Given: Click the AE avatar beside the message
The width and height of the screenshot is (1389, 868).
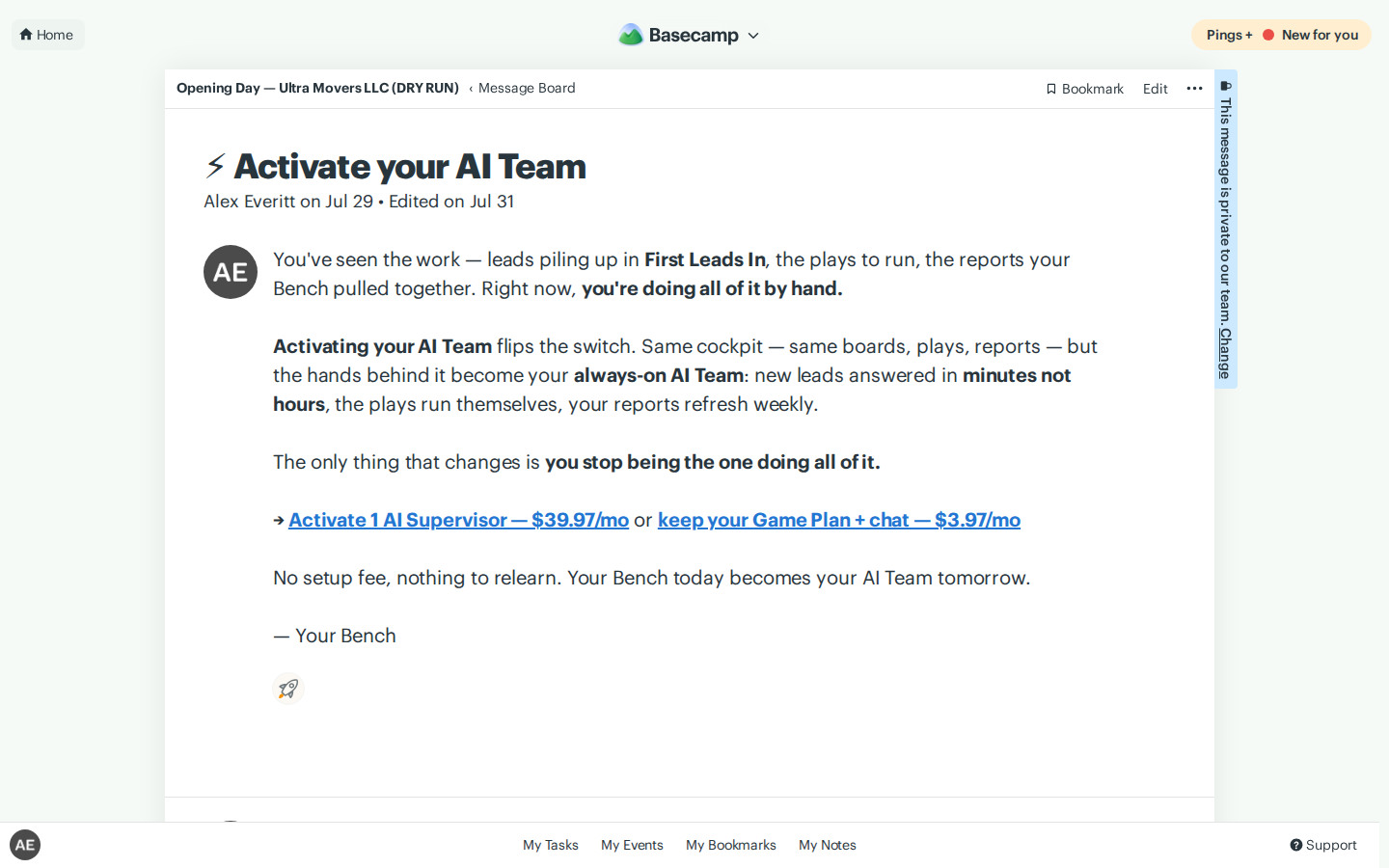Looking at the screenshot, I should pos(231,272).
